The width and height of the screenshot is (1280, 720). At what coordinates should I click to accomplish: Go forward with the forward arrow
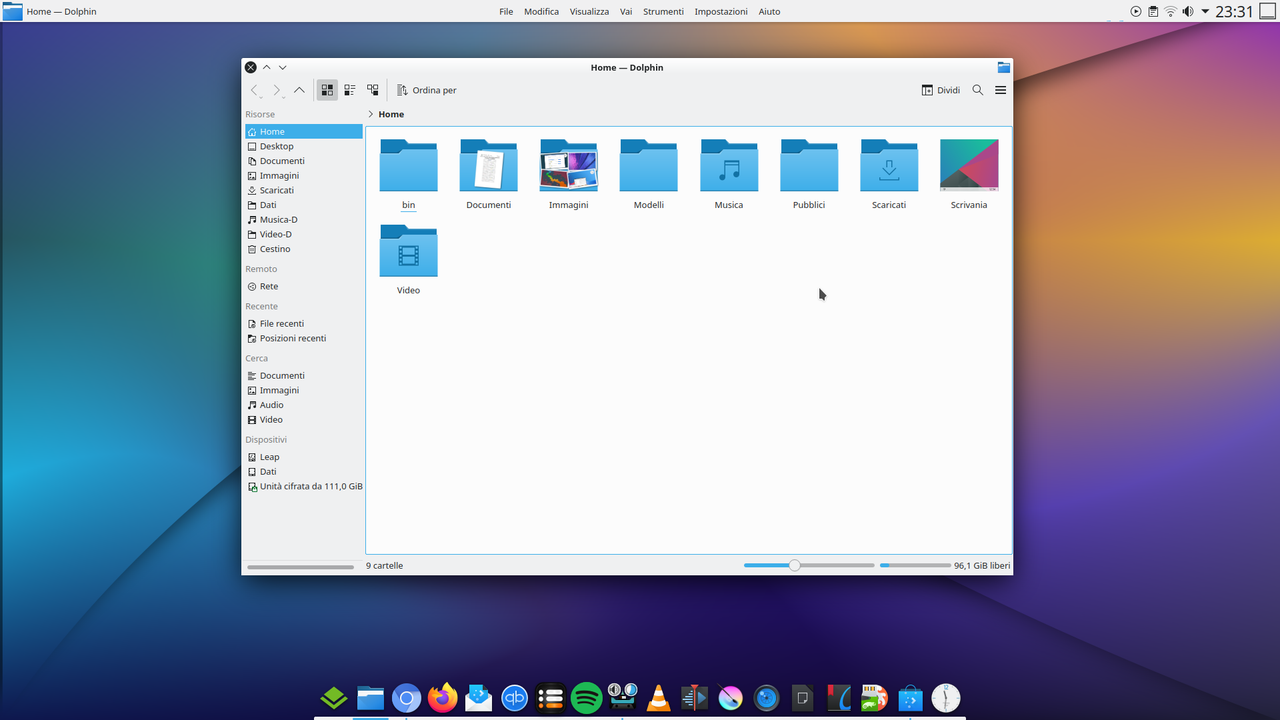(277, 90)
